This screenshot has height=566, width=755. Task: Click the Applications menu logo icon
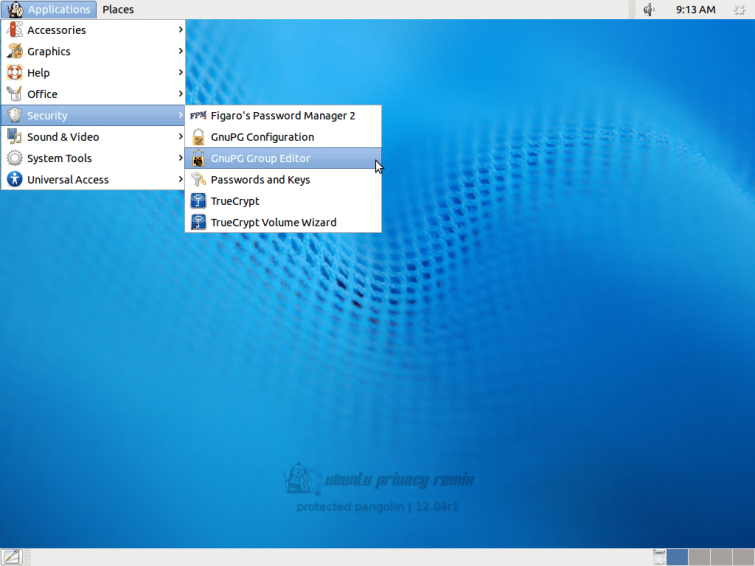[x=15, y=9]
